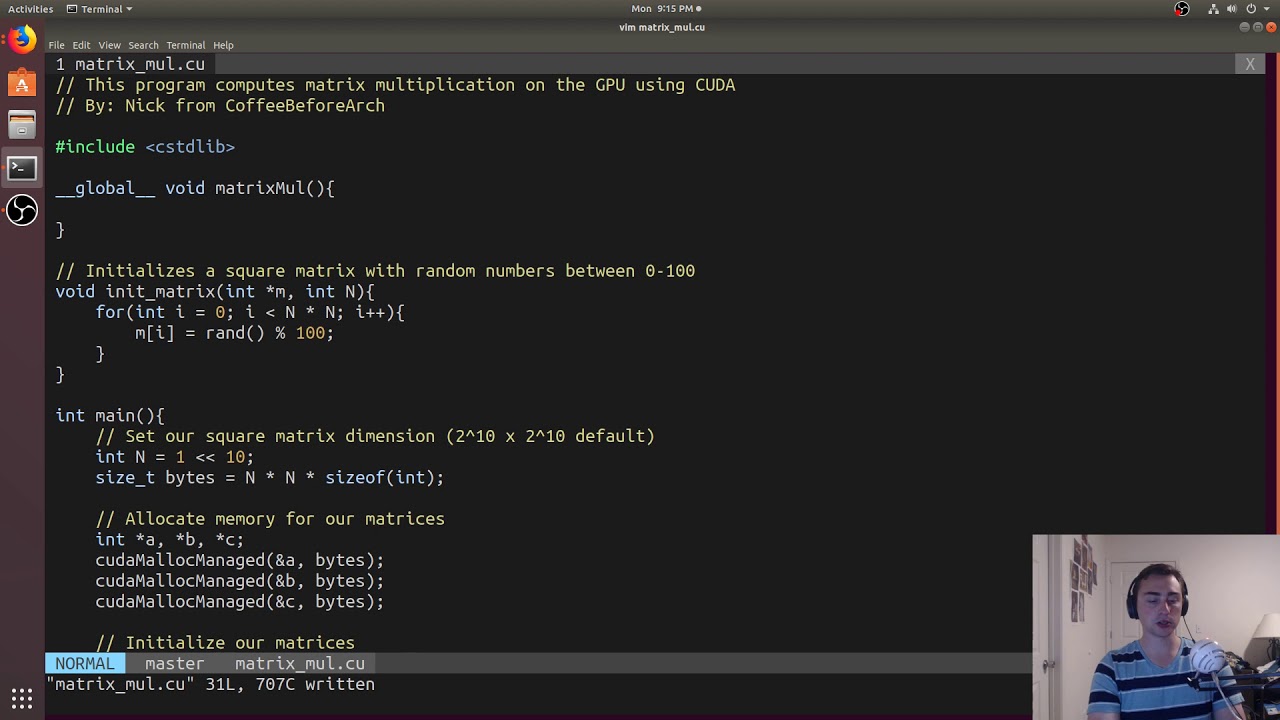Click the comment about random numbers between 0-100
Viewport: 1280px width, 720px height.
point(375,271)
